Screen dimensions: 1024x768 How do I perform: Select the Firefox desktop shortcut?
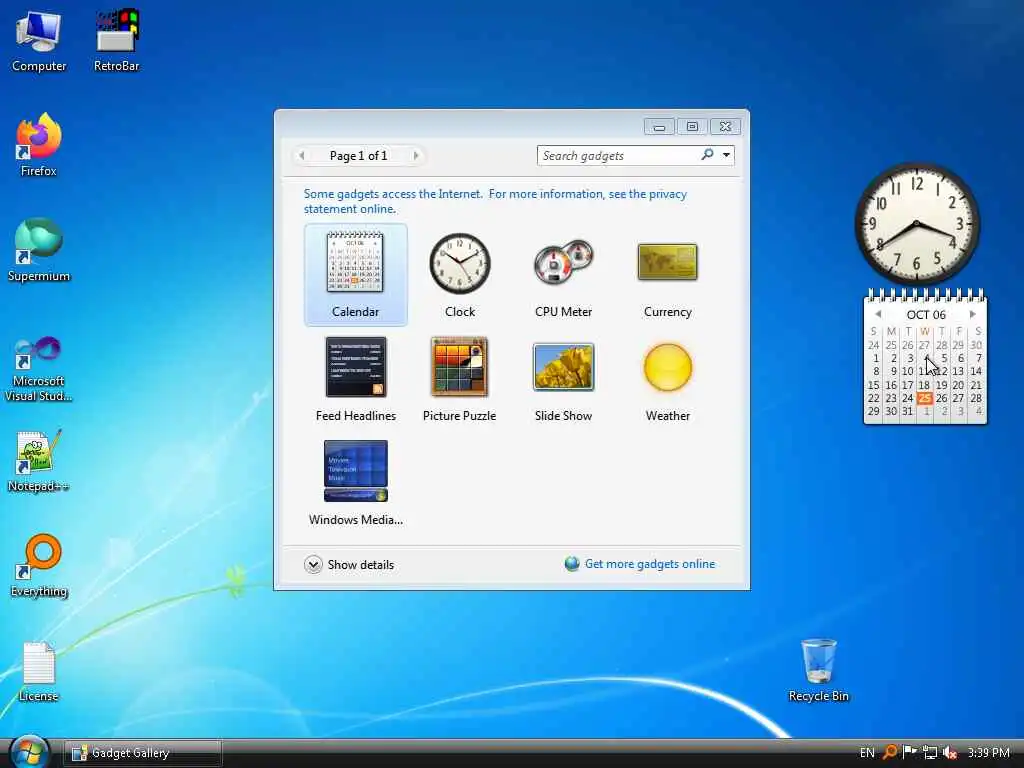tap(39, 145)
